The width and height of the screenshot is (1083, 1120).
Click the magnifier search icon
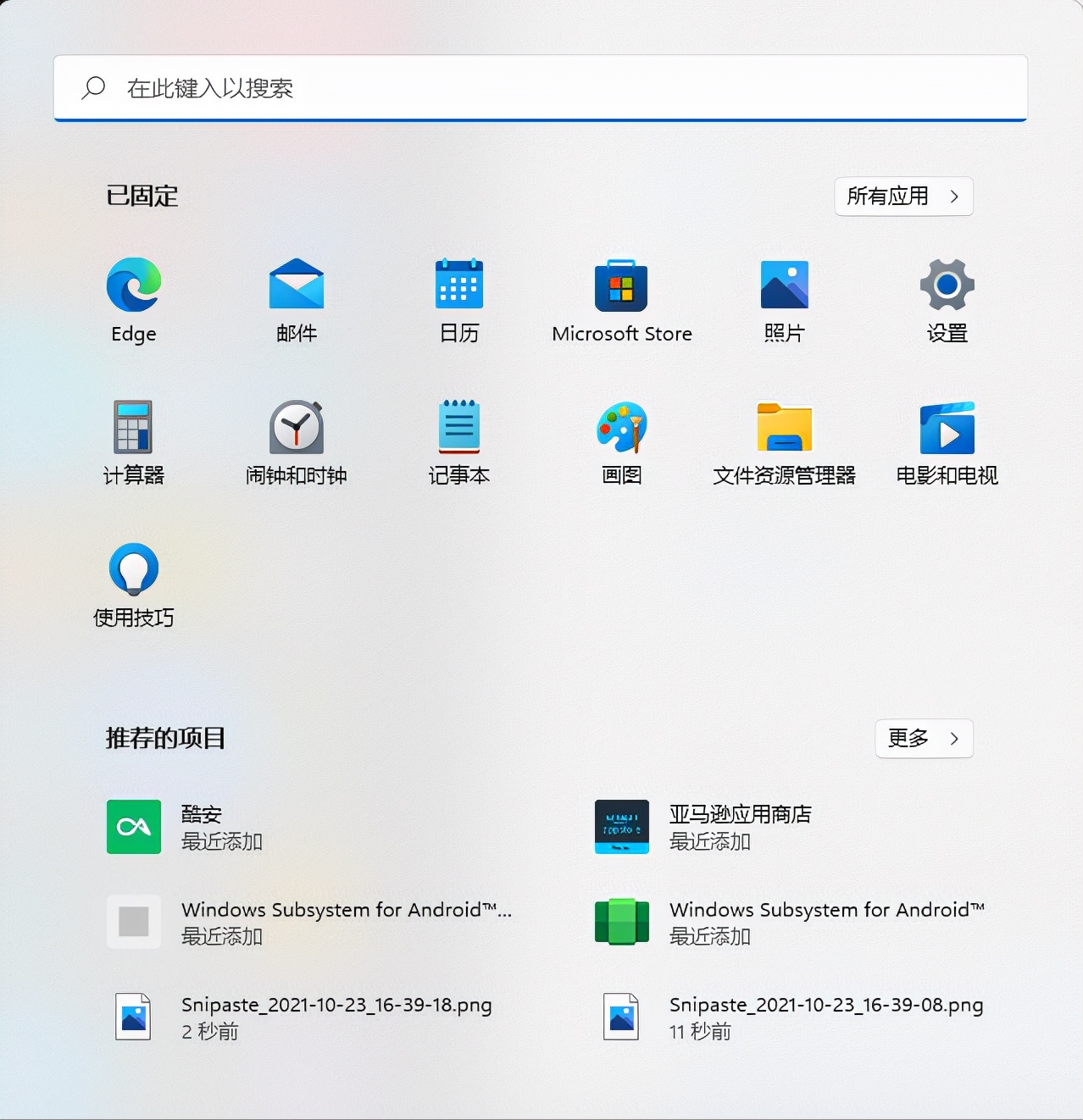point(93,88)
